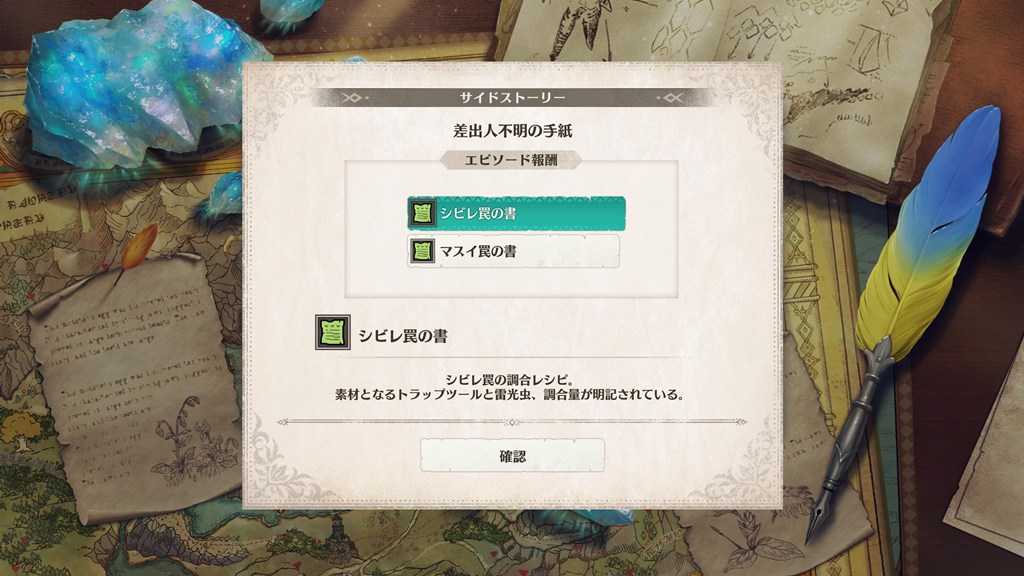Select the マスイ罠の書 reward row
Screen dimensions: 1024x576
point(513,251)
